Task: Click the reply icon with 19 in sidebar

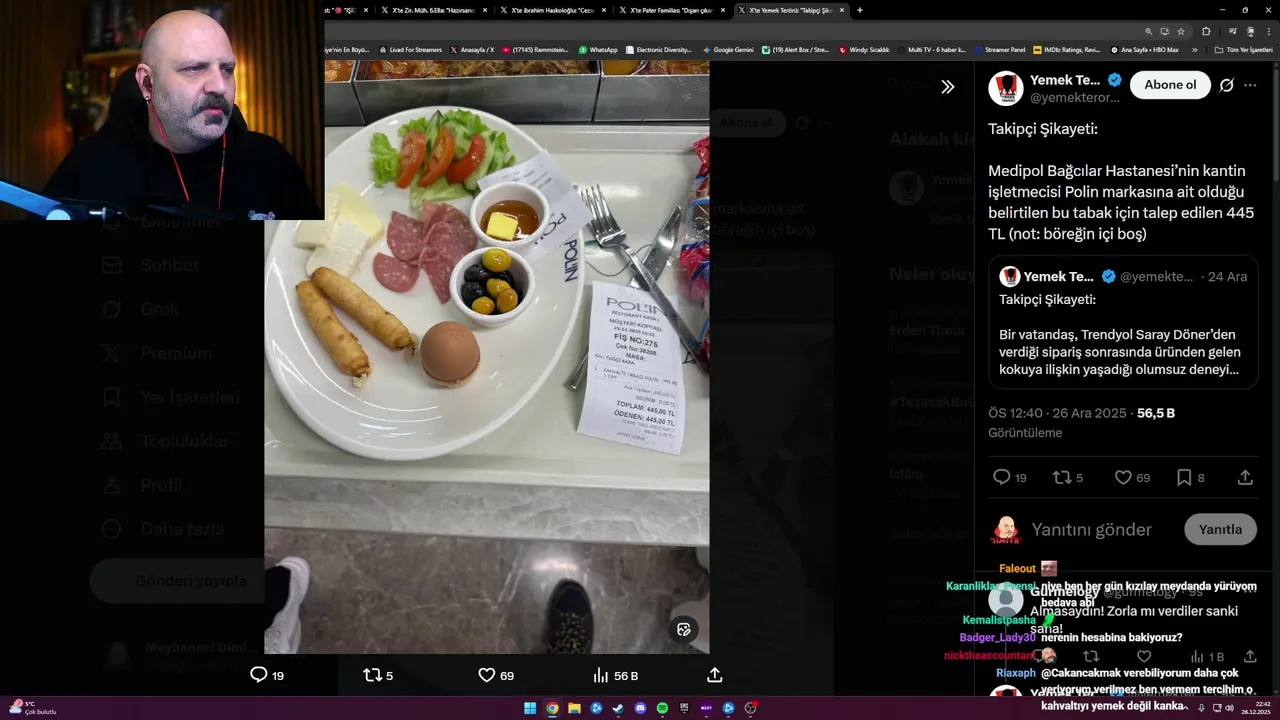Action: (1010, 478)
